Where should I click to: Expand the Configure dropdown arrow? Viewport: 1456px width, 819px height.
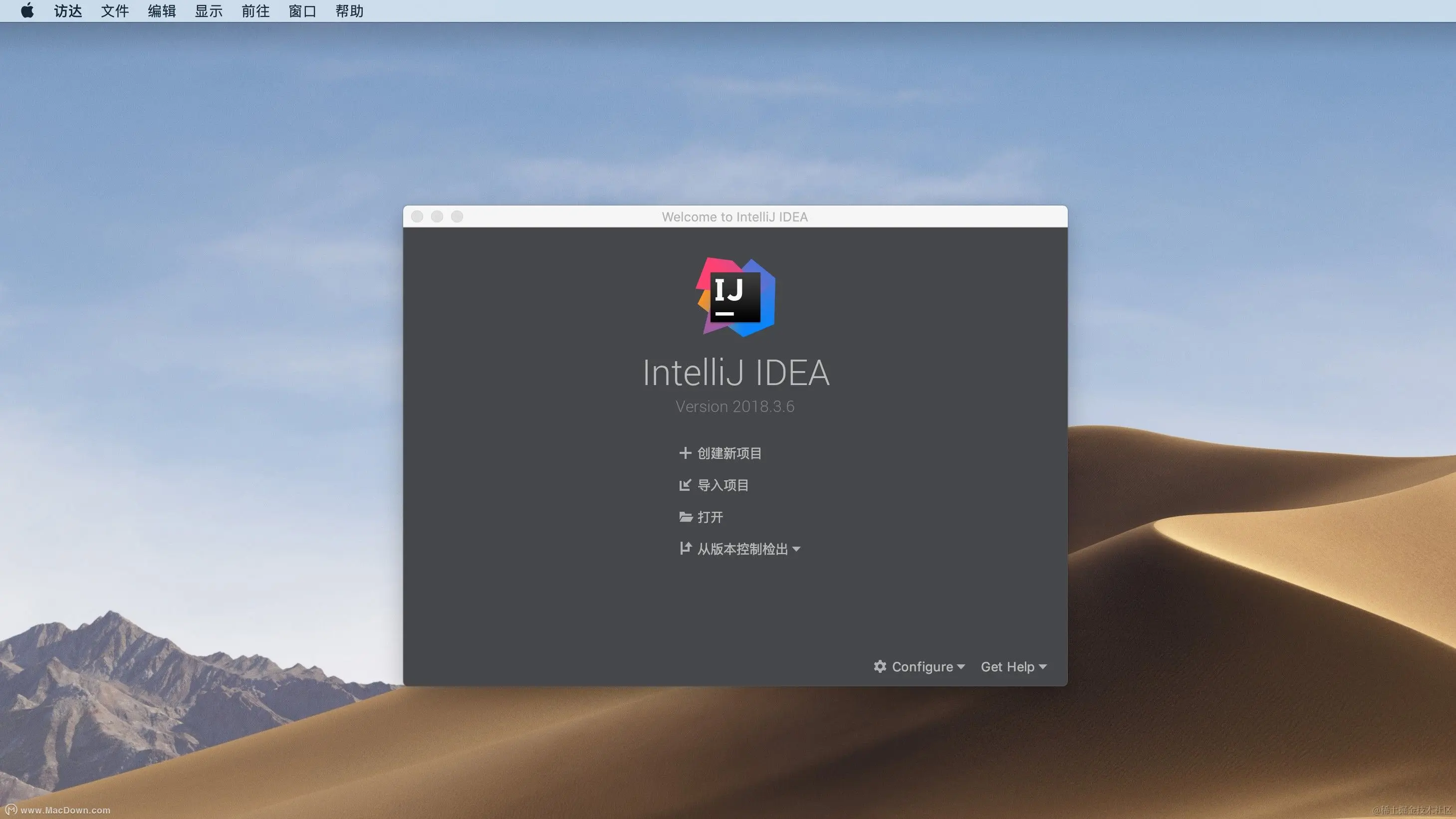961,667
